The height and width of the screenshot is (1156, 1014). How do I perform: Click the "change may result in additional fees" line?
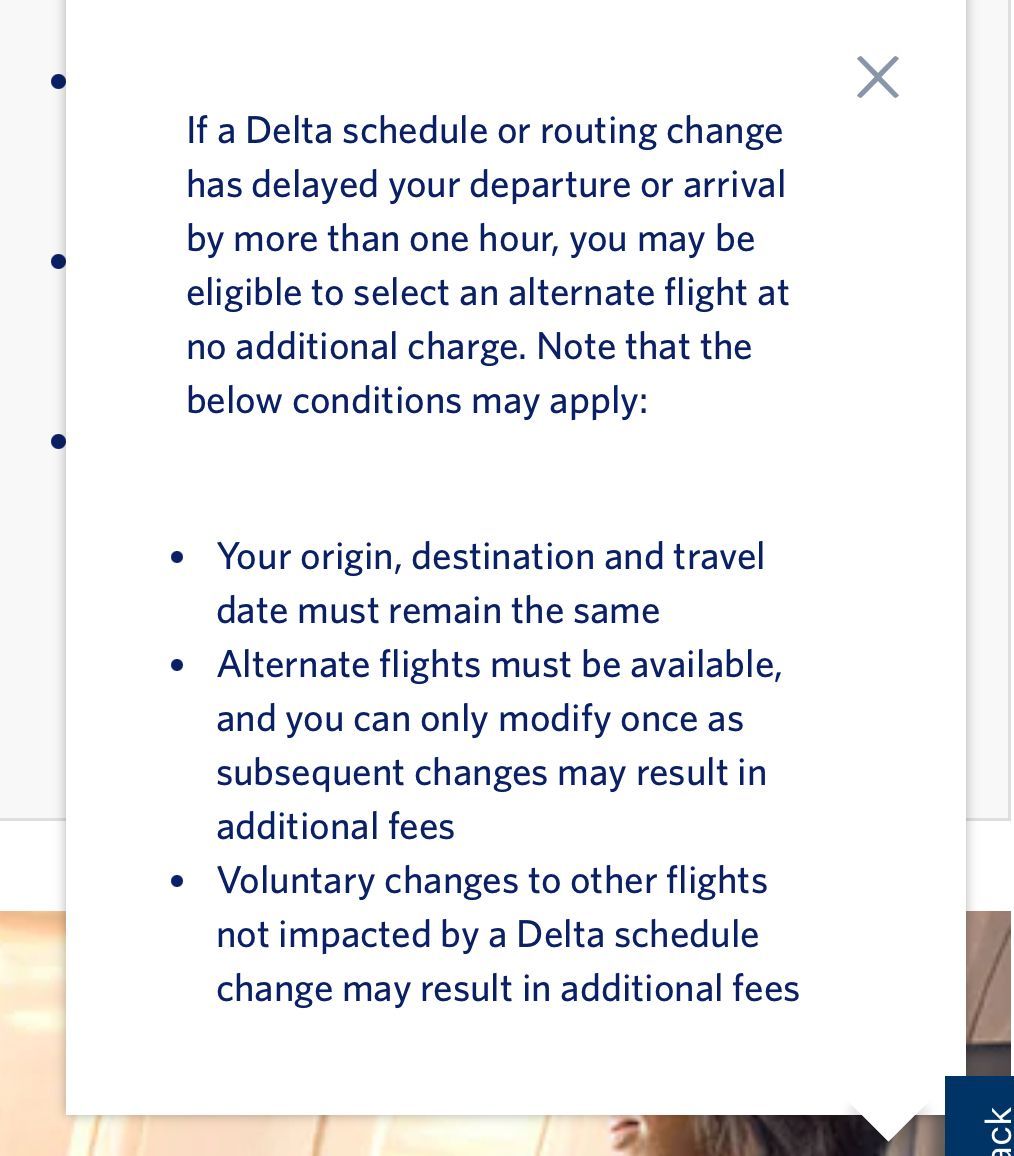tap(507, 989)
